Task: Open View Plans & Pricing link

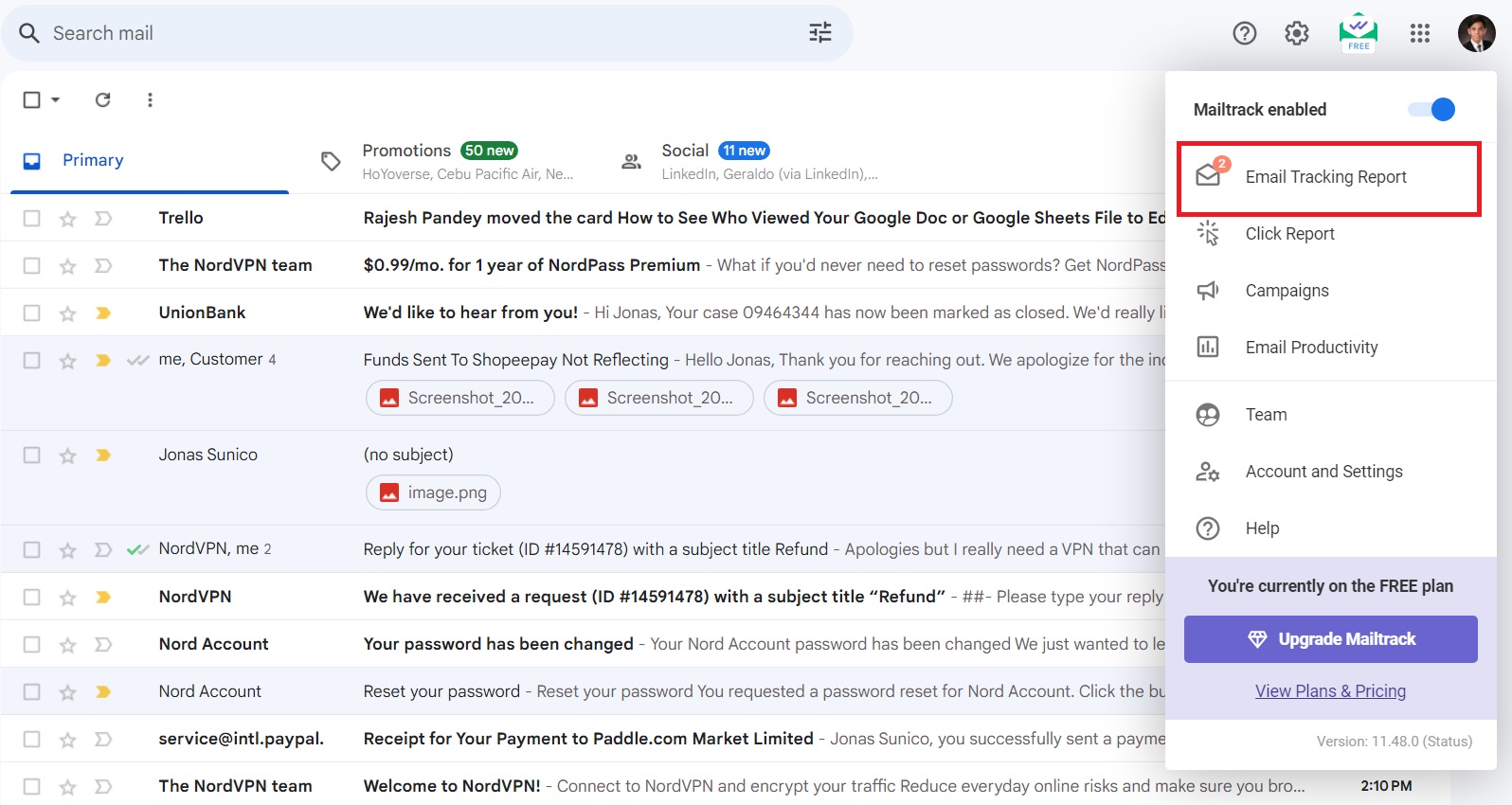Action: pos(1330,691)
